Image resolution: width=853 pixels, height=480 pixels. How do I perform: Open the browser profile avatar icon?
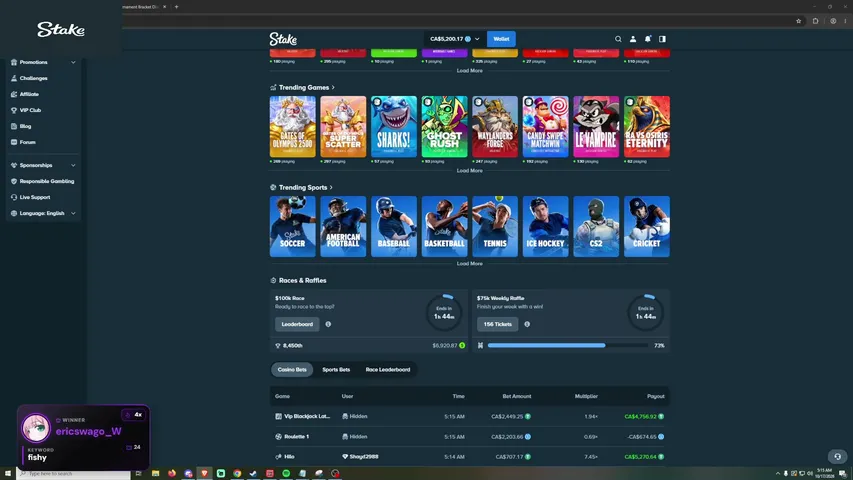833,21
